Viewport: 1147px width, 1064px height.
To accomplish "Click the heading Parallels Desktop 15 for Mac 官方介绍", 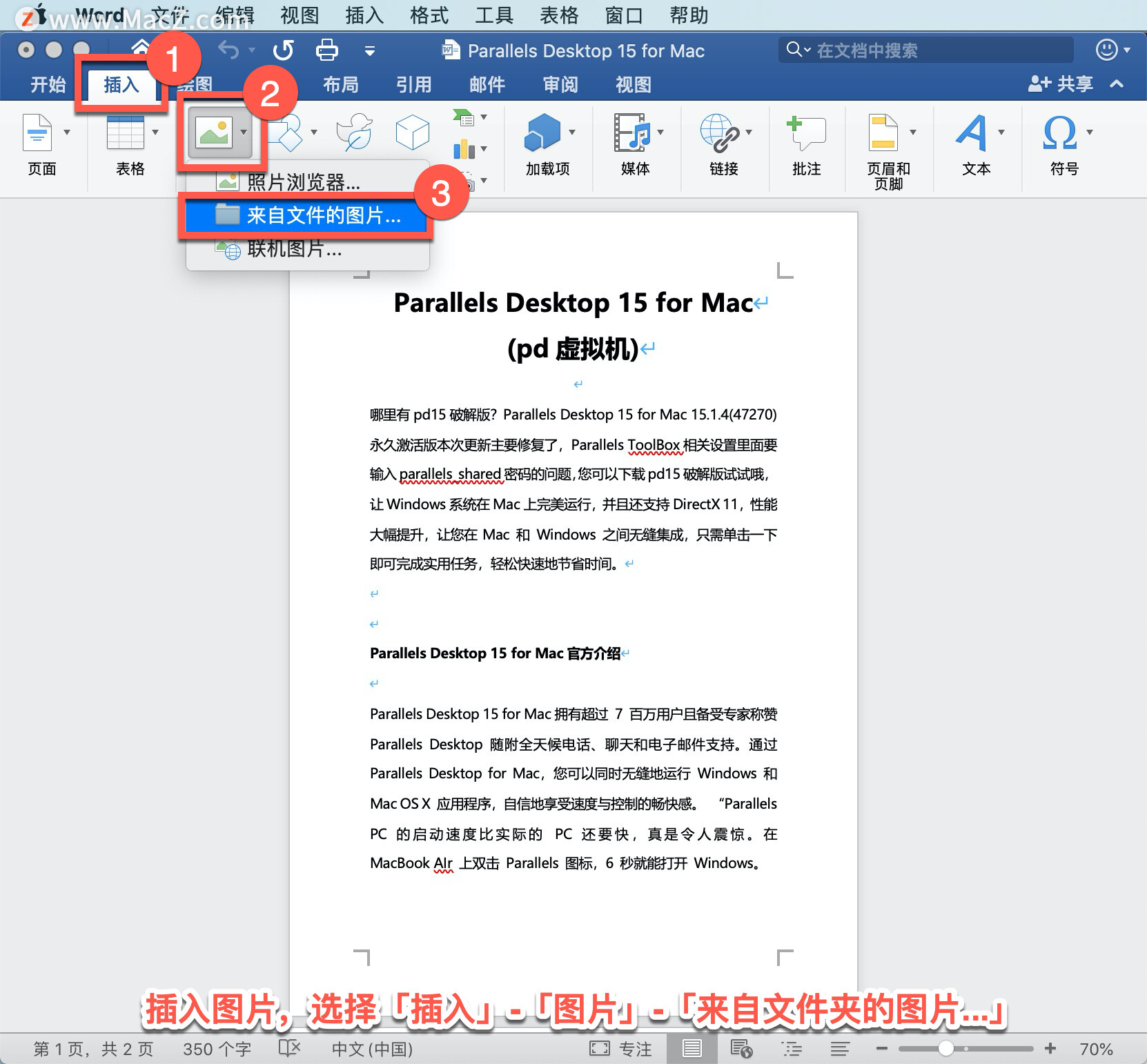I will click(495, 653).
